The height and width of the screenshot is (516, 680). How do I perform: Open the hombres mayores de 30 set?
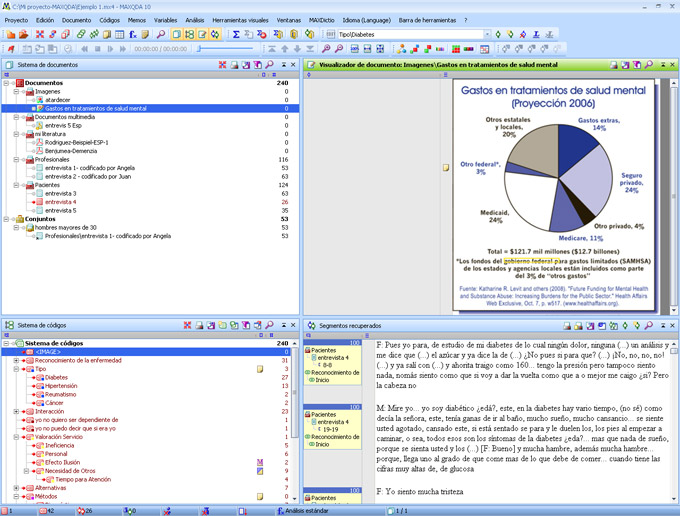tap(64, 228)
